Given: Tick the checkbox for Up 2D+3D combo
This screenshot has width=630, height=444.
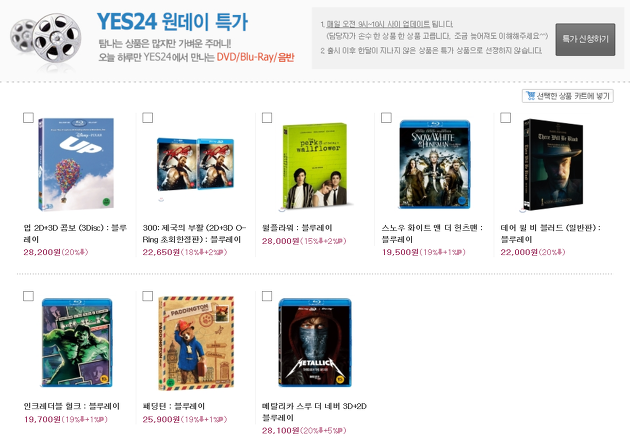Looking at the screenshot, I should pyautogui.click(x=28, y=118).
